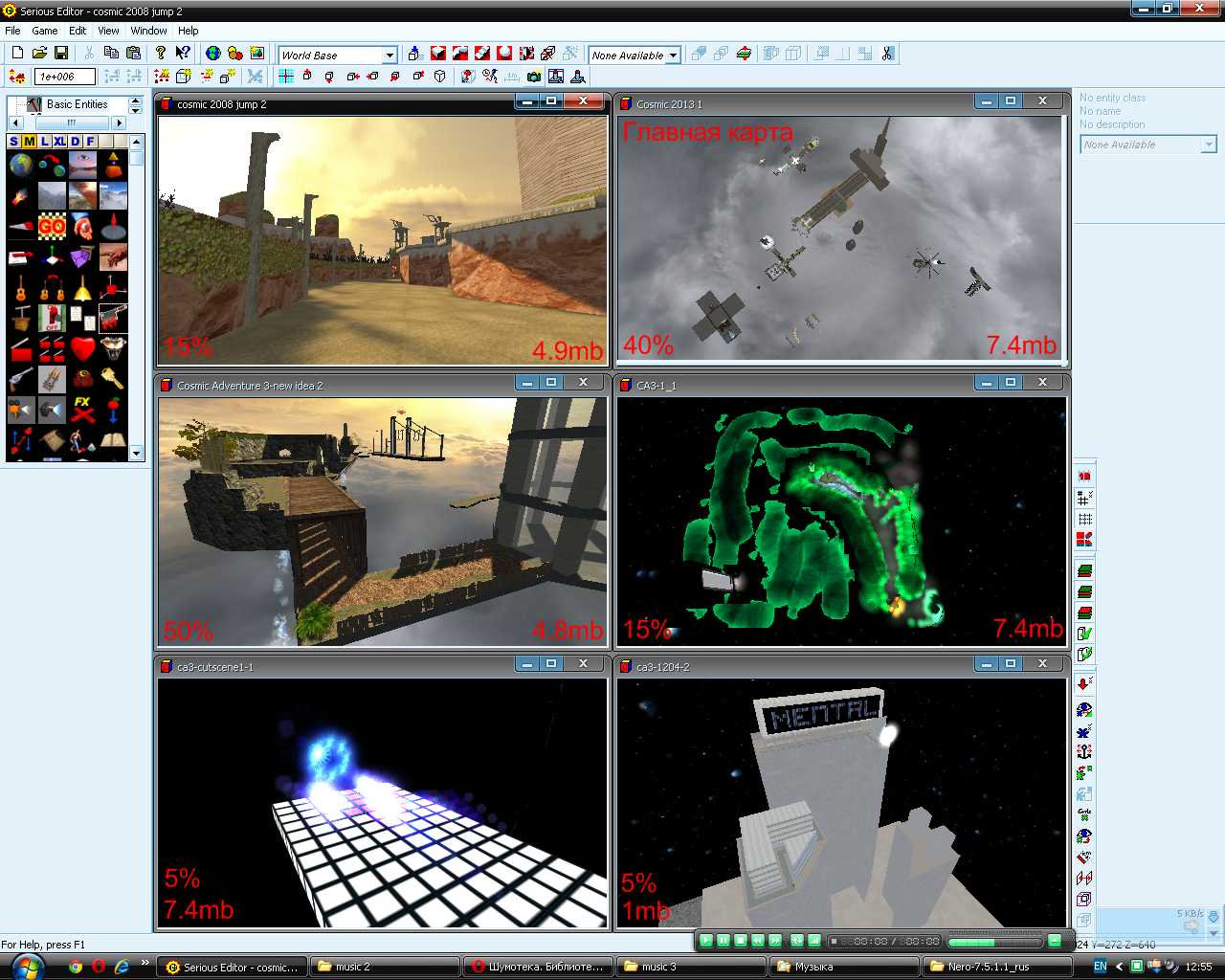
Task: Select the GO checkered flag entity
Action: (52, 227)
